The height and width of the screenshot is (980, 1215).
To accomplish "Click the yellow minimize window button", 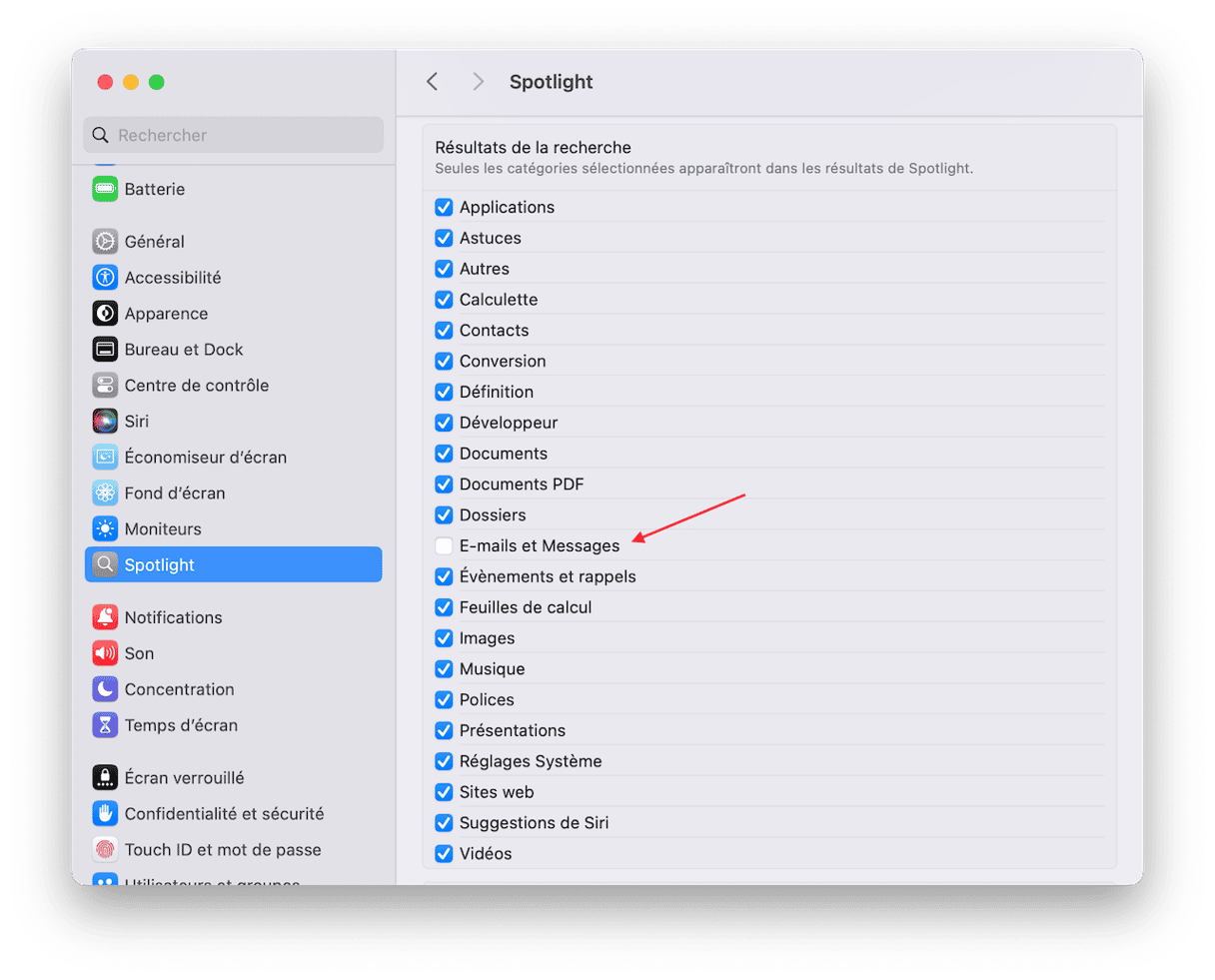I will [131, 82].
